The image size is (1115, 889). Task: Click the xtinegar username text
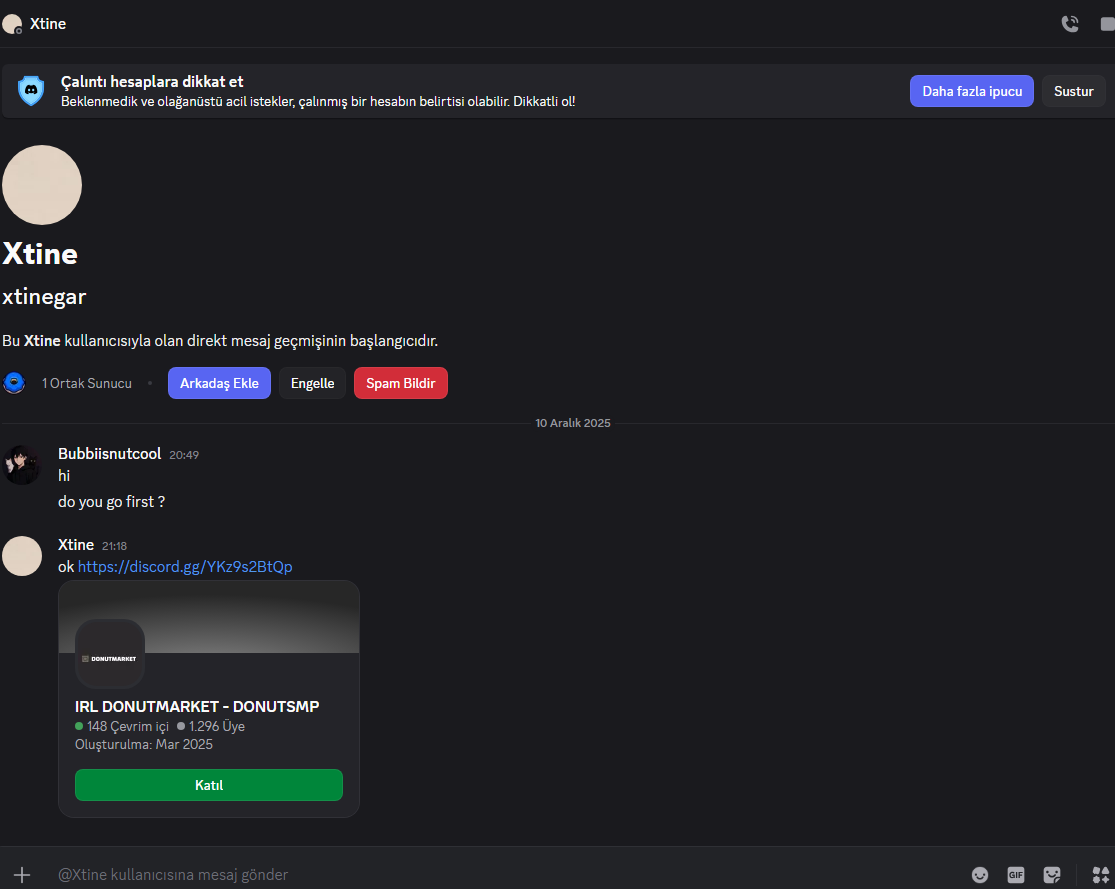point(44,297)
